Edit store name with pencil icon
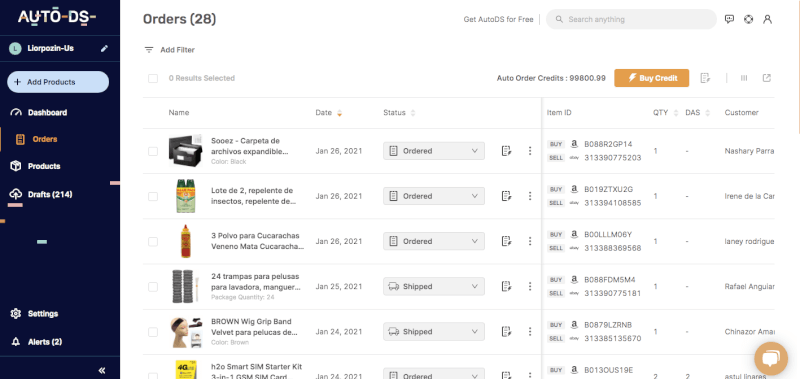This screenshot has height=379, width=800. (x=105, y=48)
